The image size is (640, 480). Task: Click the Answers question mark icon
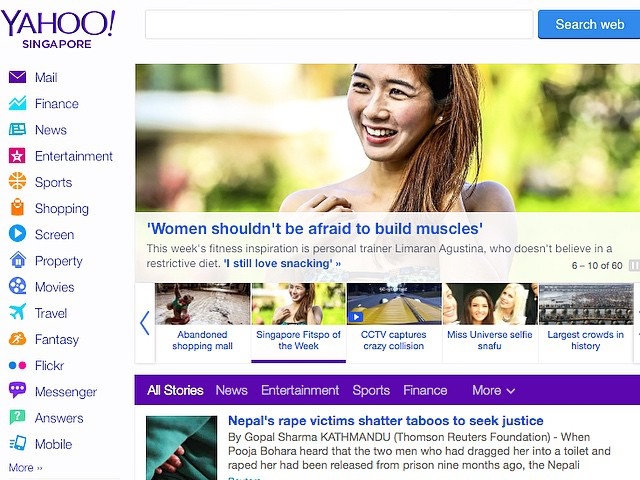pyautogui.click(x=17, y=417)
